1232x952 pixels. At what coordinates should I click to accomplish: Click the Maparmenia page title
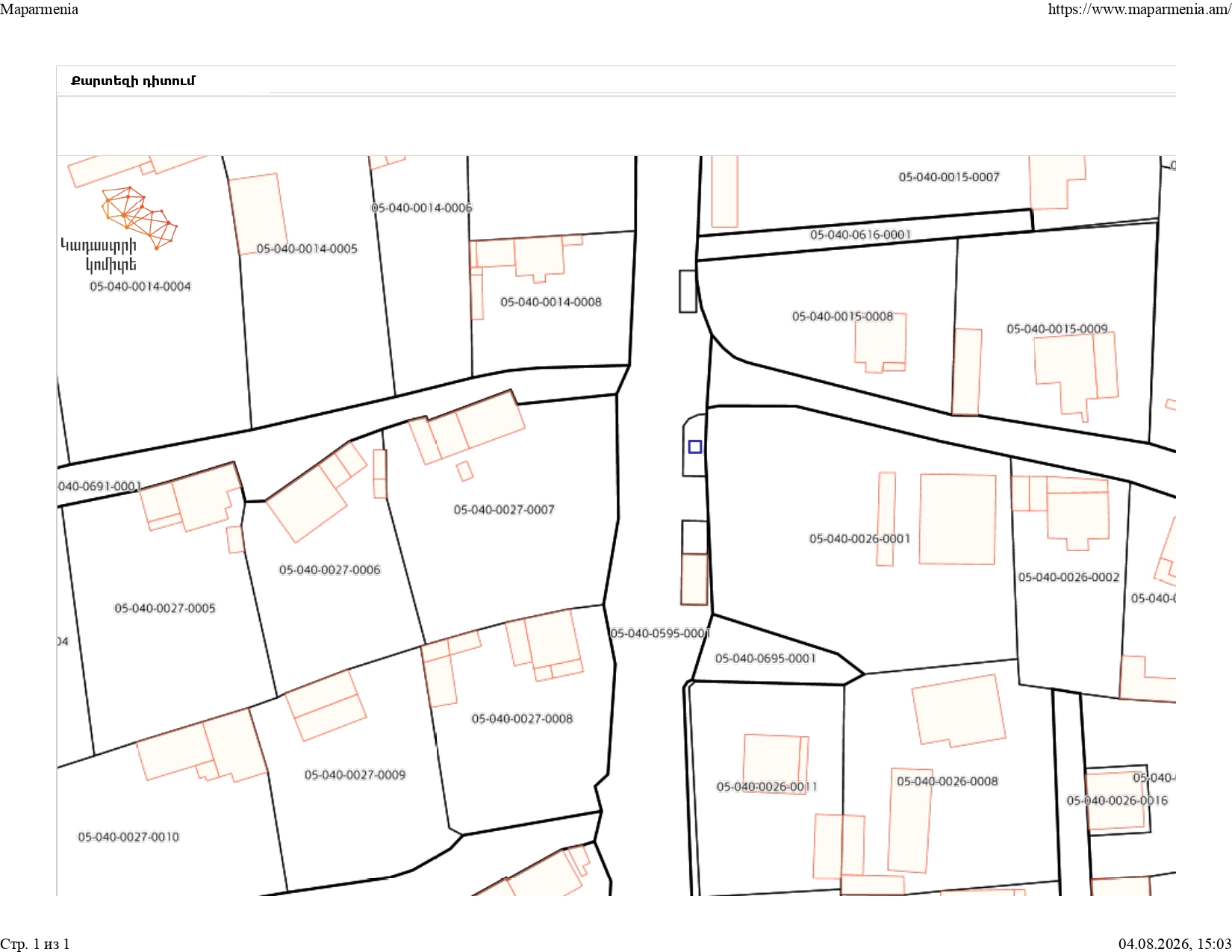[39, 9]
